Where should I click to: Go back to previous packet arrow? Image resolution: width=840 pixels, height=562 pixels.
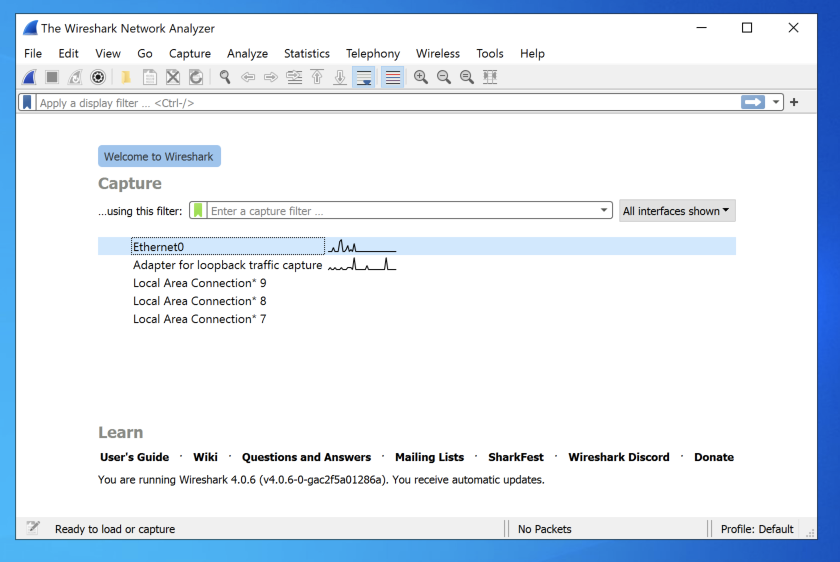(248, 77)
